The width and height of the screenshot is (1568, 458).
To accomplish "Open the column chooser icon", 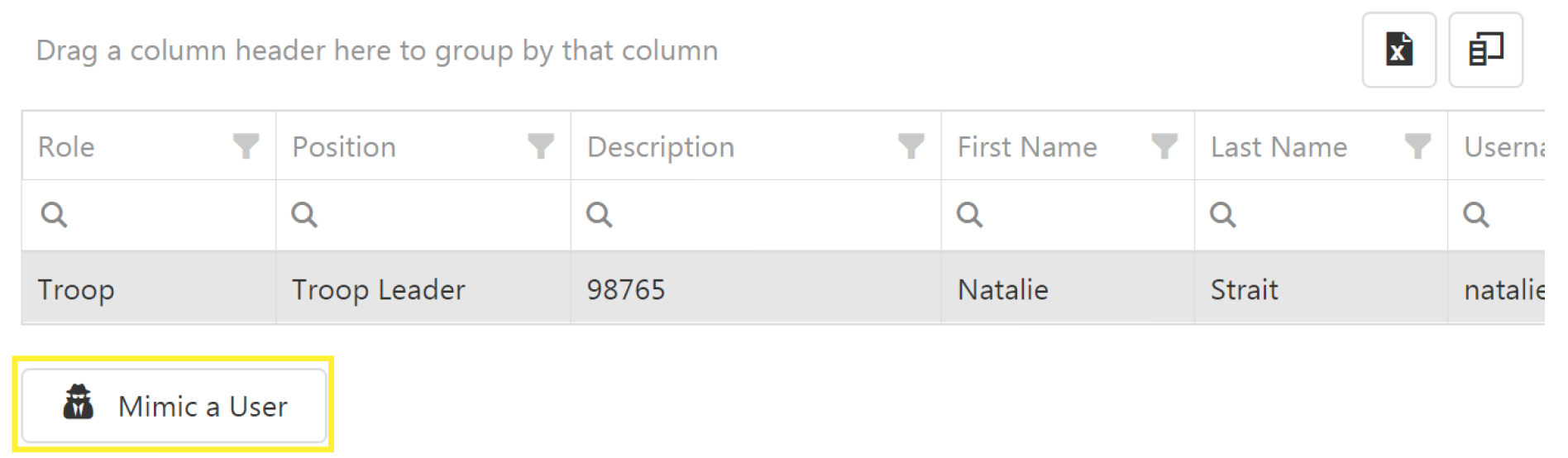I will click(x=1485, y=50).
